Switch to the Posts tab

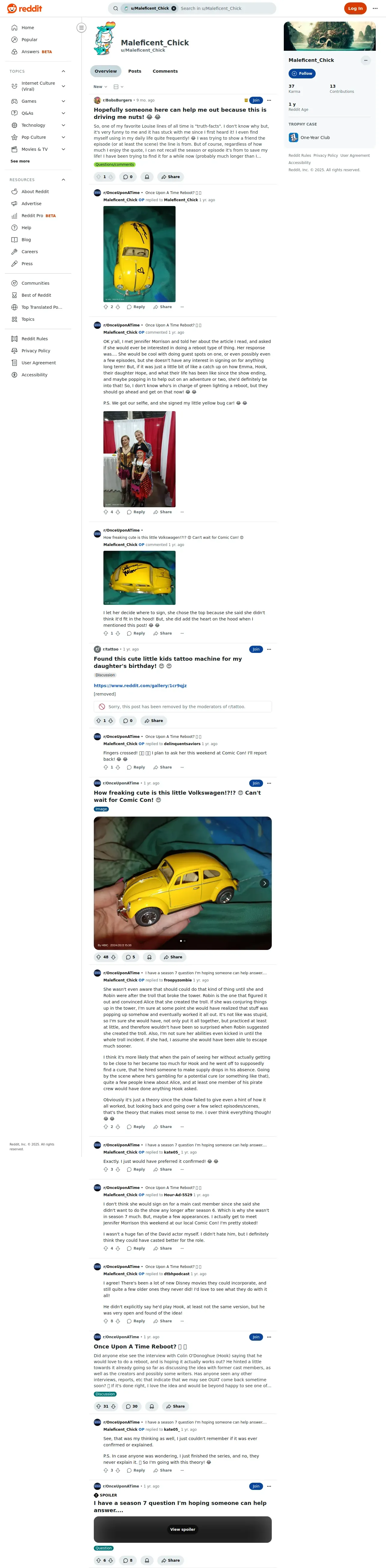coord(135,71)
